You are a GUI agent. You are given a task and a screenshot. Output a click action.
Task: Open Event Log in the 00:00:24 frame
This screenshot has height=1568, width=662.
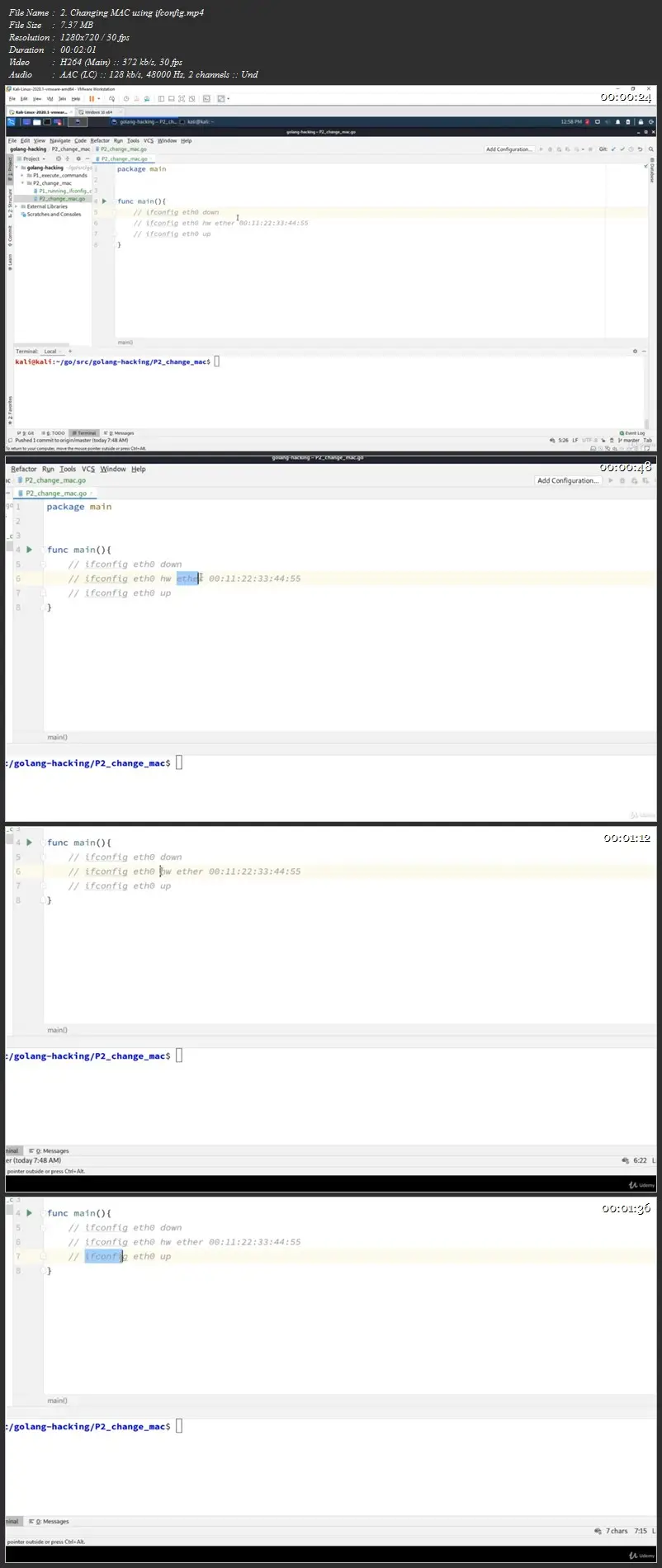(633, 433)
